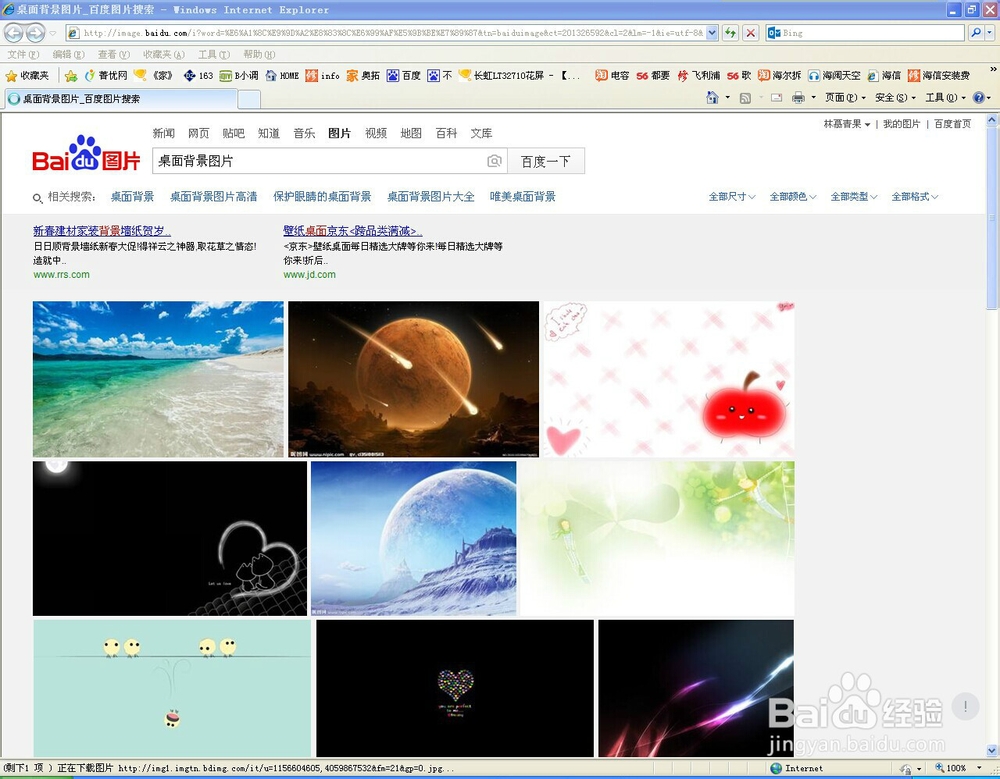Open the 安全(S) command bar dropdown
The height and width of the screenshot is (779, 1000).
(x=895, y=98)
